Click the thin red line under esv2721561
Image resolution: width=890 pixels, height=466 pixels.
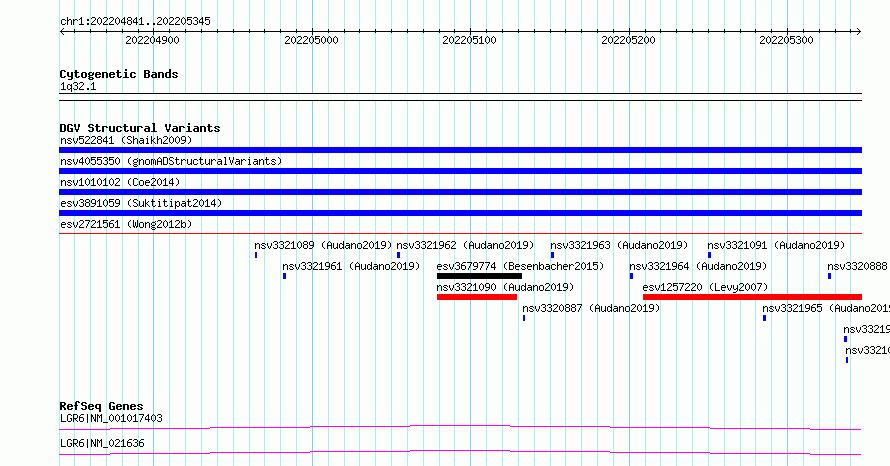pyautogui.click(x=460, y=233)
